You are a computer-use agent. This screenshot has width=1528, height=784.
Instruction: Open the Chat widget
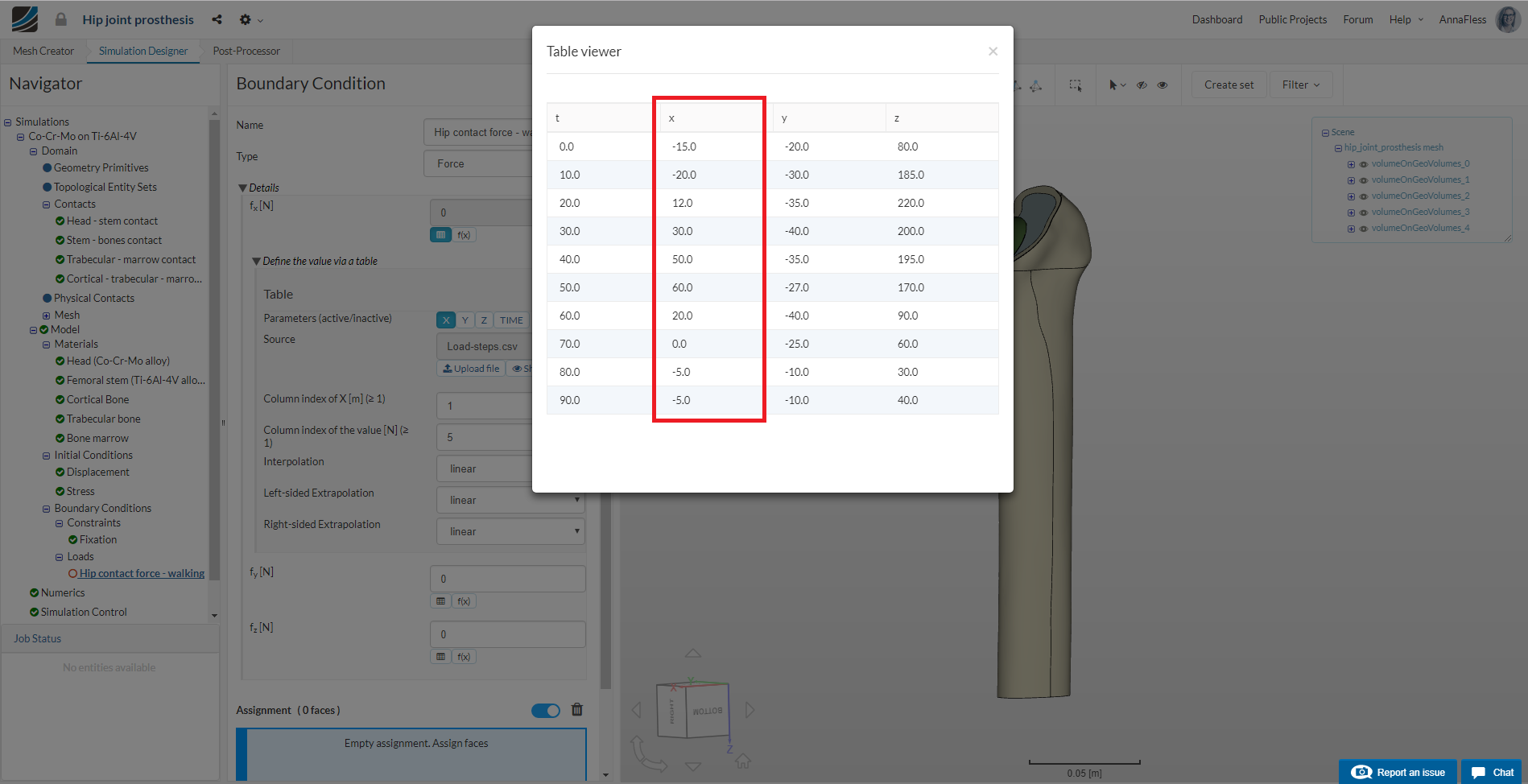1492,772
